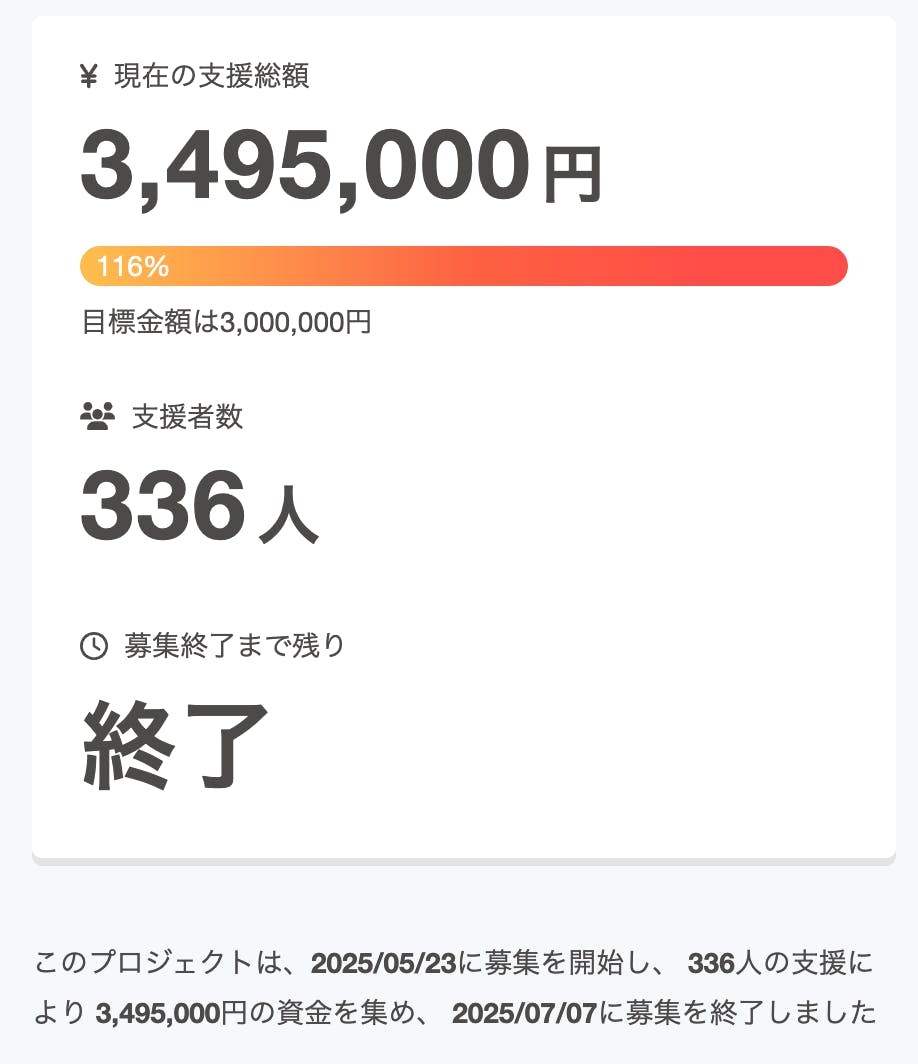Screen dimensions: 918x1064
Task: Click the large 336 supporter count
Action: point(162,505)
